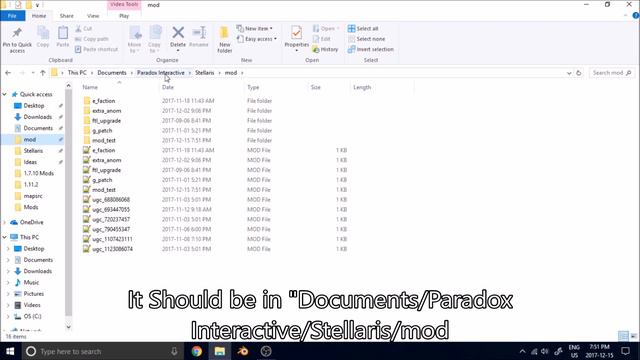Open Blender from the taskbar
Viewport: 640px width, 360px height.
[x=243, y=351]
